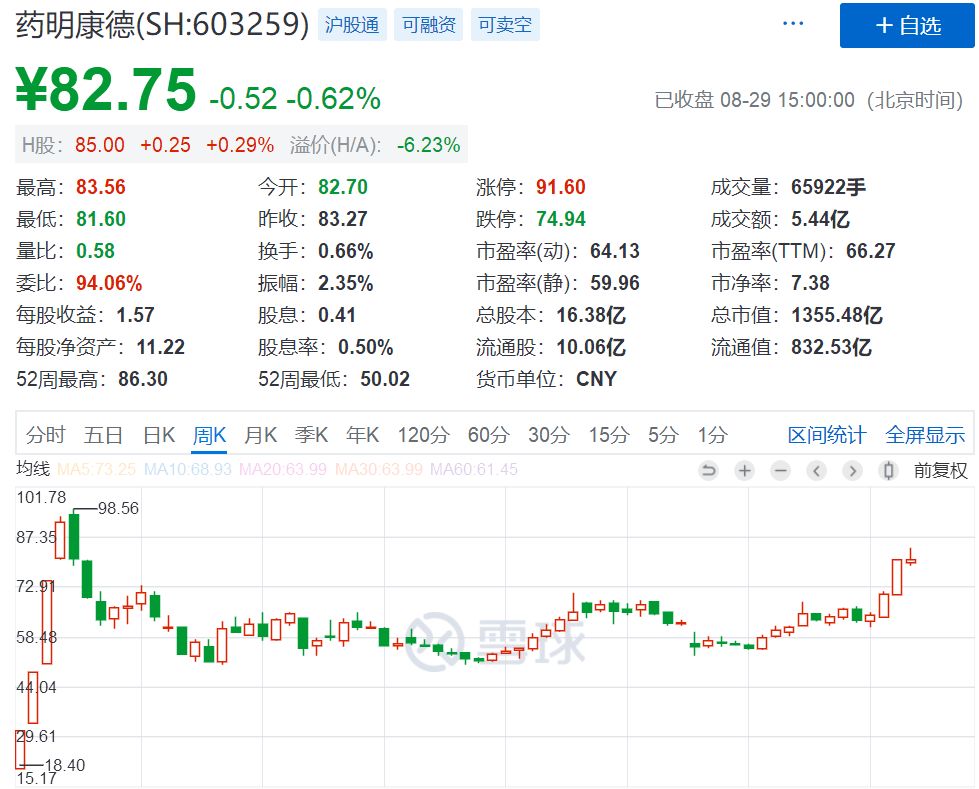979x789 pixels.
Task: Click 52周最高 value 86.30
Action: 143,379
